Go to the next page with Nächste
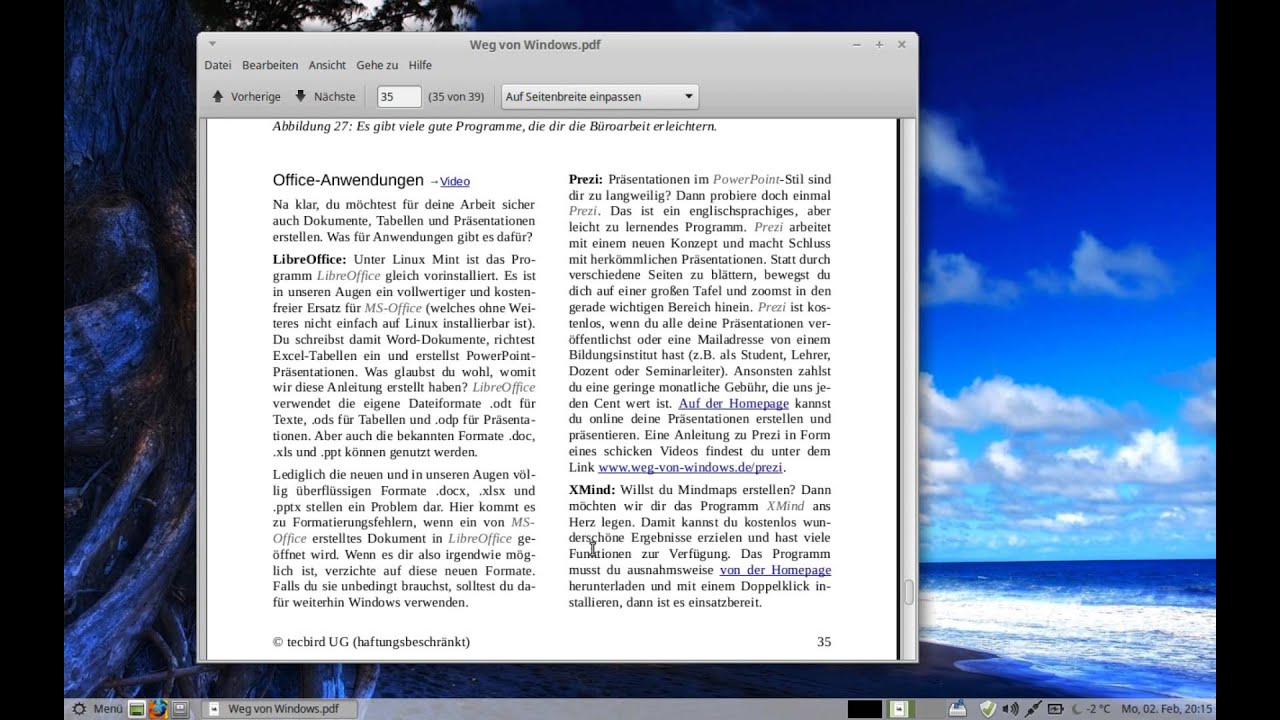This screenshot has width=1280, height=720. coord(325,97)
